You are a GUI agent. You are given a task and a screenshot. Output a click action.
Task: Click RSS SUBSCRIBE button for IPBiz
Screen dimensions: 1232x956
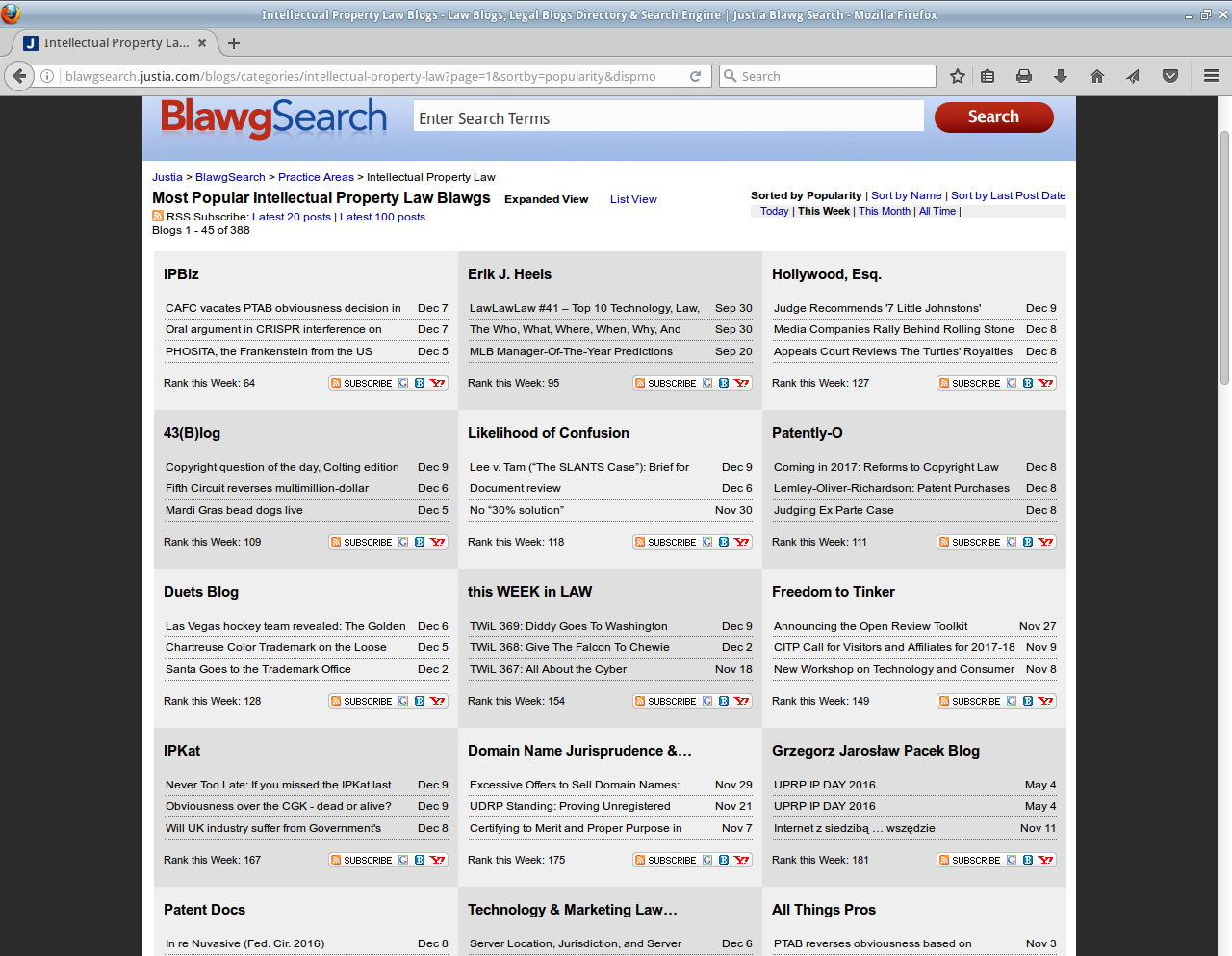point(361,383)
